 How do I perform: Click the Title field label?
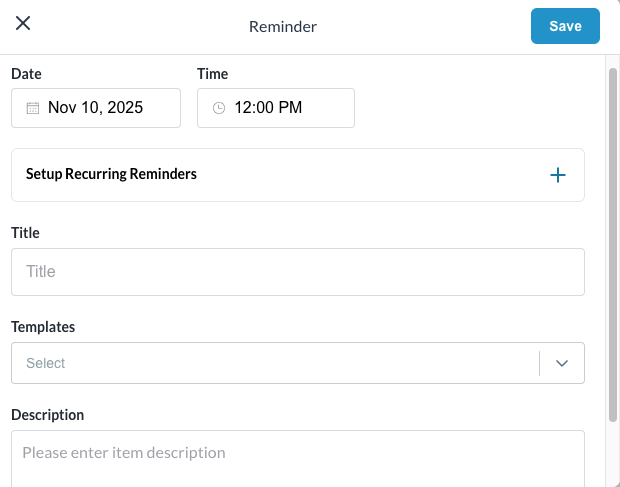pyautogui.click(x=25, y=233)
